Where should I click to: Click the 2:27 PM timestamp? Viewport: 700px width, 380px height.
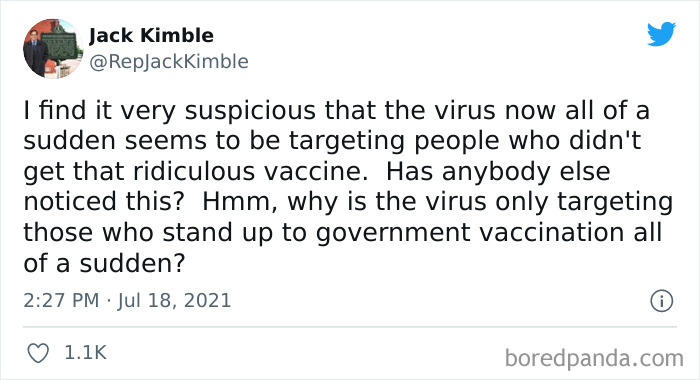coord(61,300)
